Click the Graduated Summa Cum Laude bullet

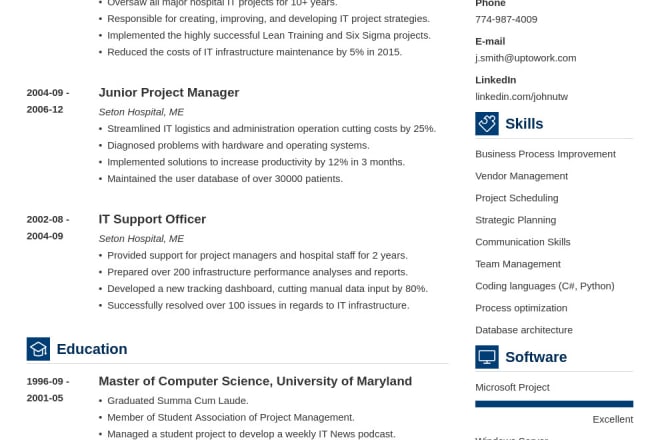click(177, 400)
